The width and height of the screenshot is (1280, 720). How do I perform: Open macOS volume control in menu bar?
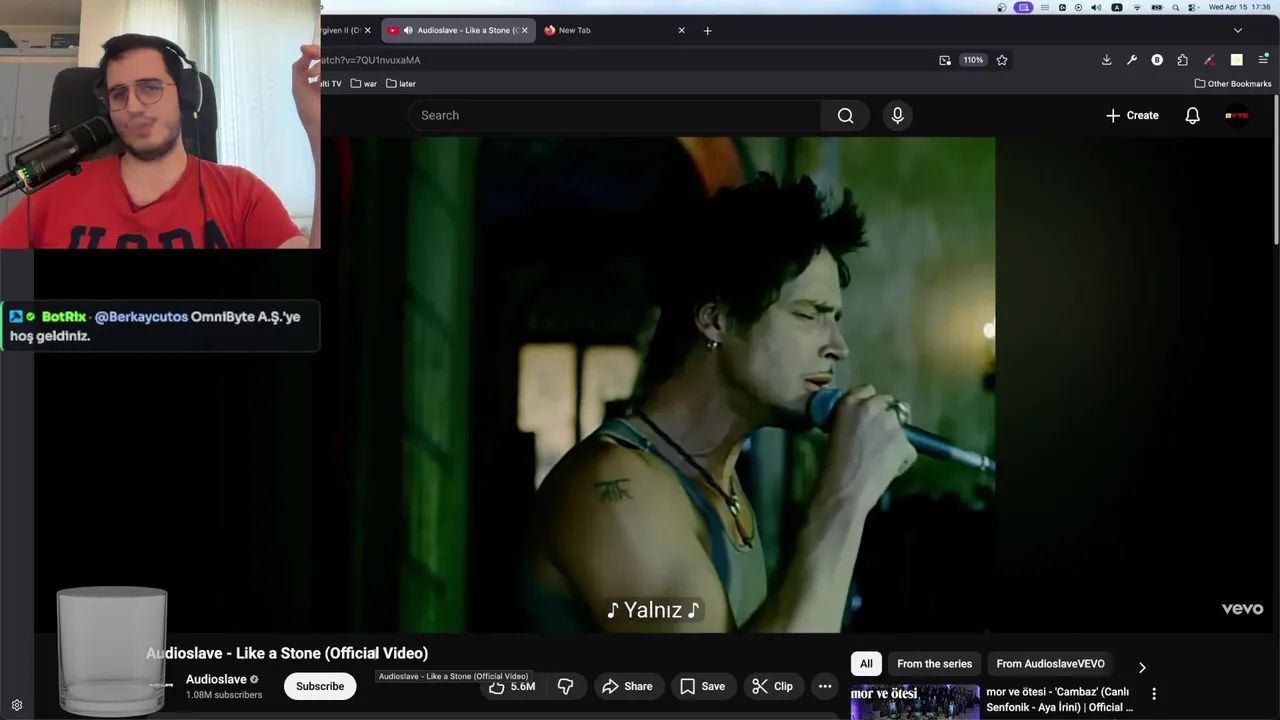coord(1096,7)
